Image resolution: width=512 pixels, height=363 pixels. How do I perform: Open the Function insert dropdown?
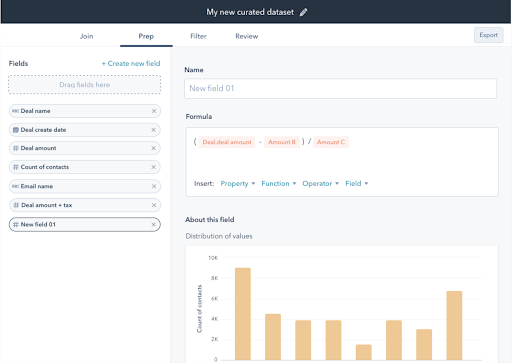(279, 184)
